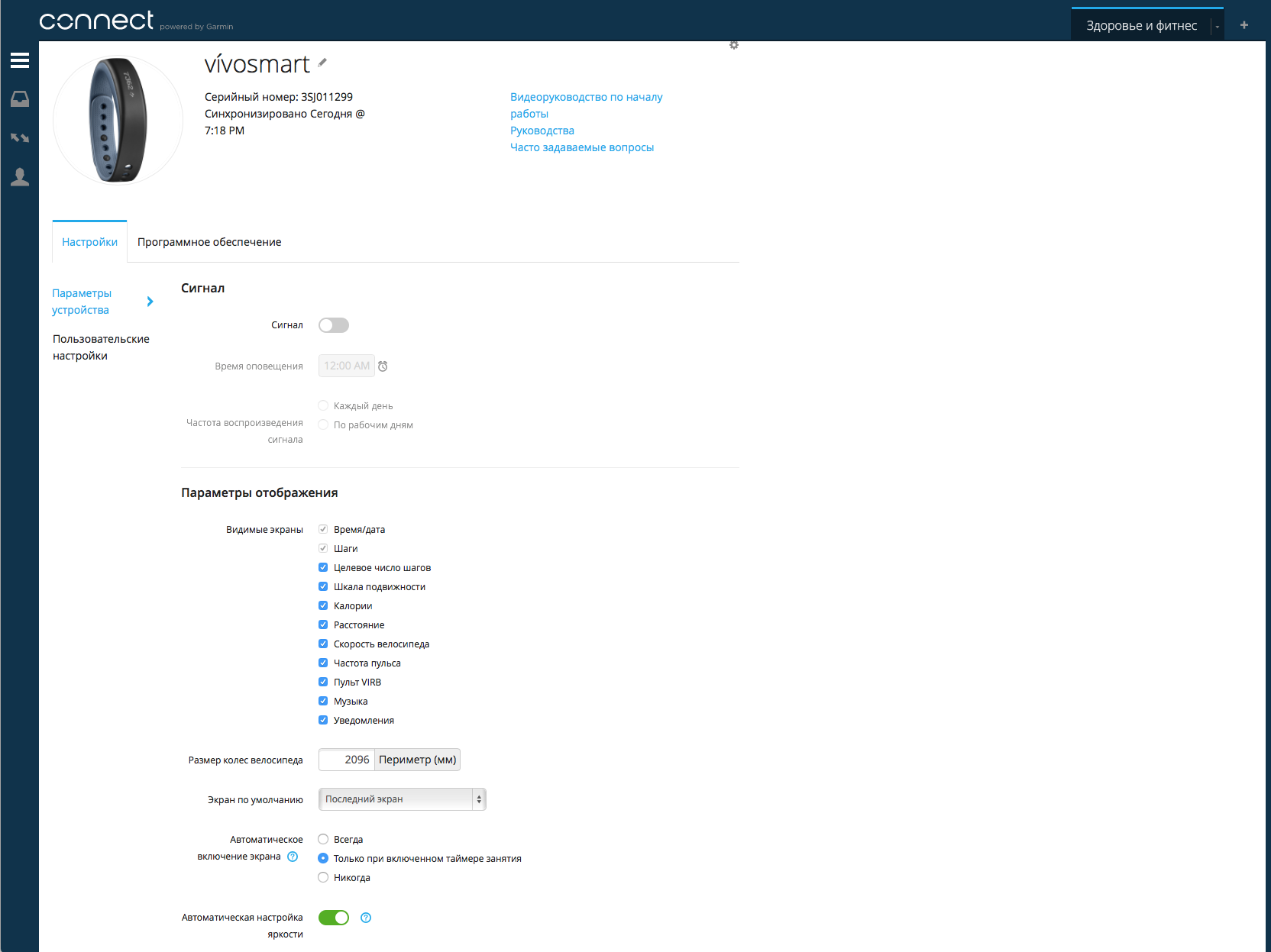The image size is (1271, 952).
Task: Toggle Автоматическая настройка яркости switch
Action: point(334,918)
